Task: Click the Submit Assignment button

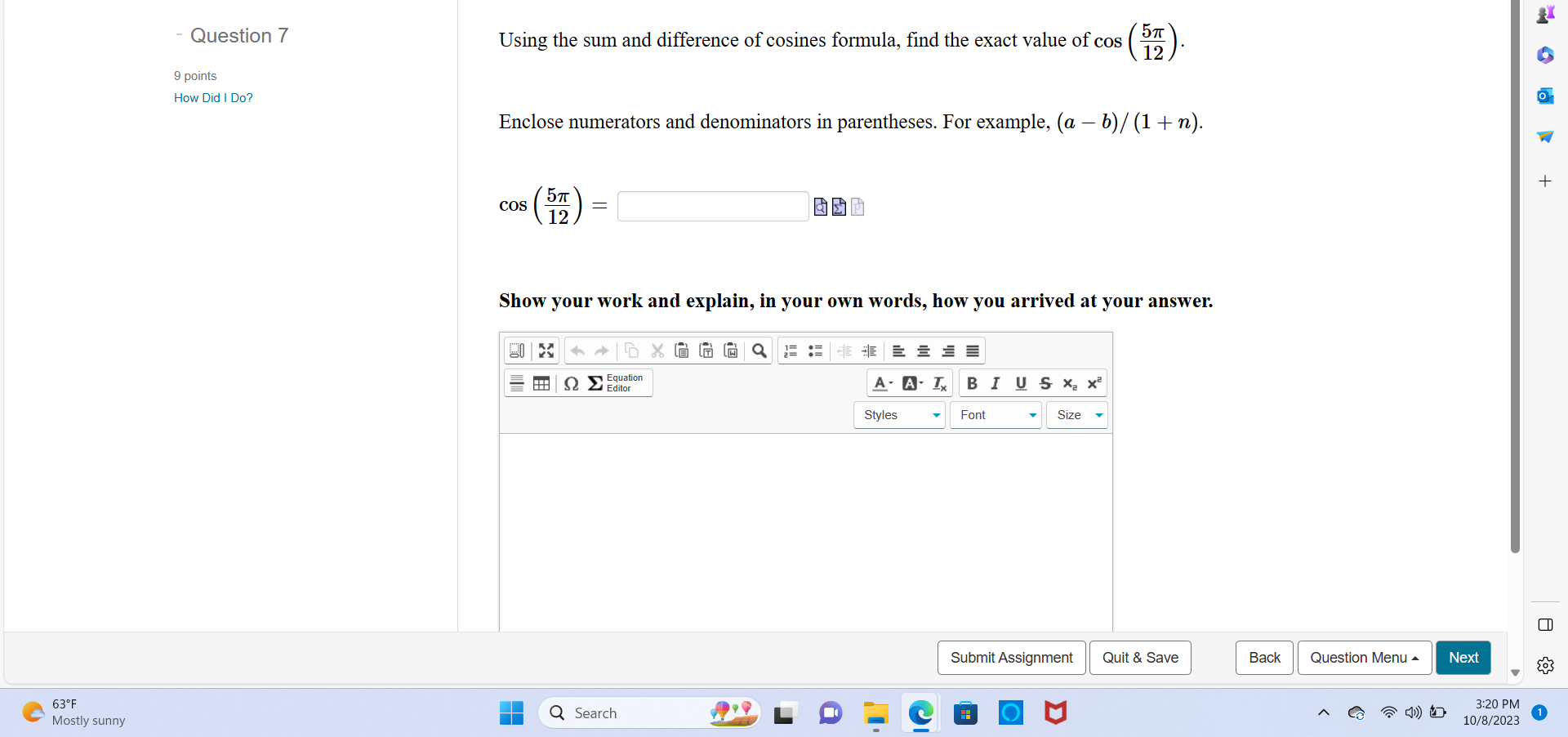Action: tap(1011, 657)
